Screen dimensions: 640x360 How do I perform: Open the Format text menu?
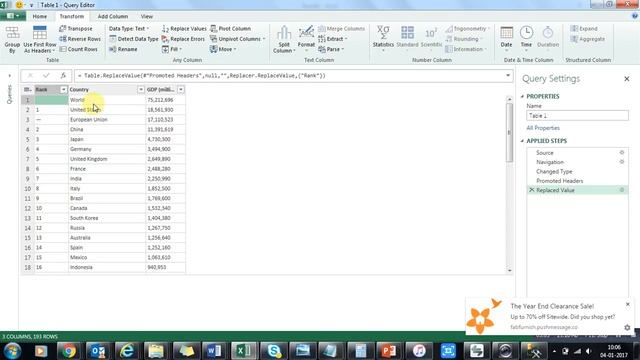click(306, 40)
